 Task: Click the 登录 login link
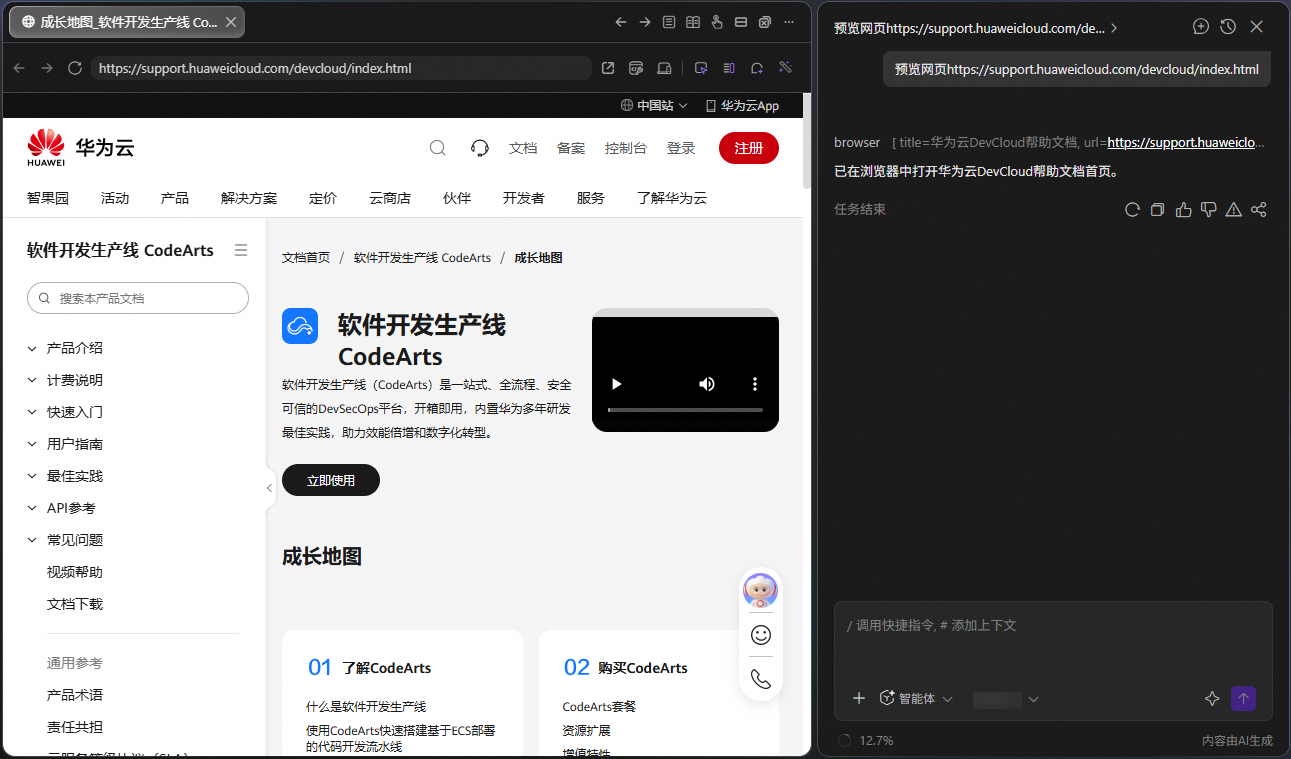pos(681,148)
